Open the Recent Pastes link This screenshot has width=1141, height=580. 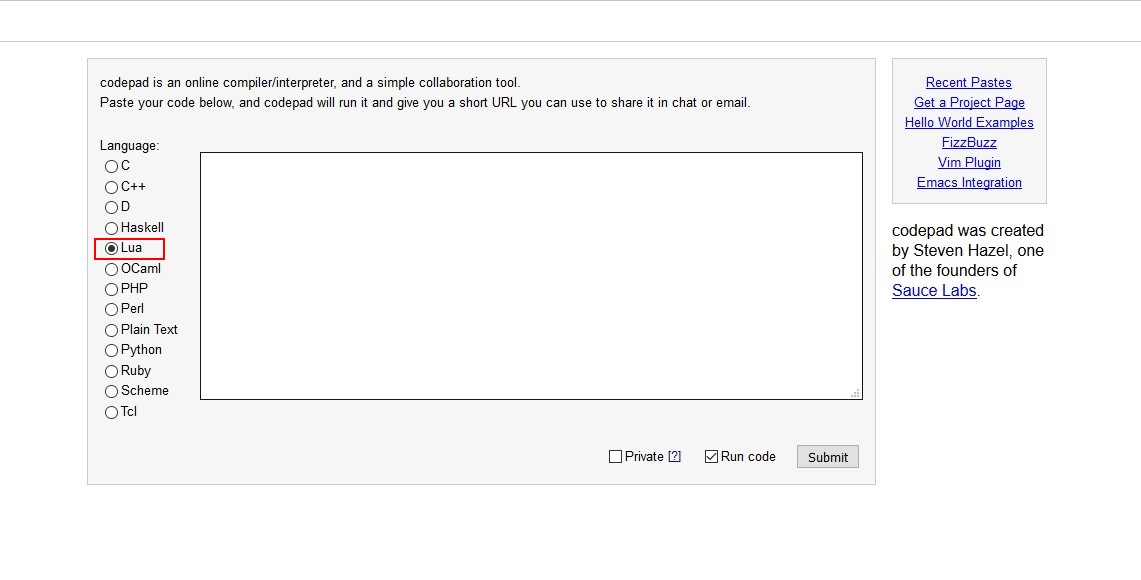pos(968,83)
